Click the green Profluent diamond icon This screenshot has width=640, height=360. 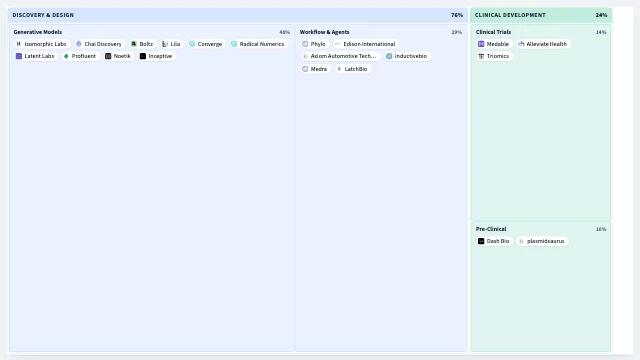pyautogui.click(x=66, y=56)
